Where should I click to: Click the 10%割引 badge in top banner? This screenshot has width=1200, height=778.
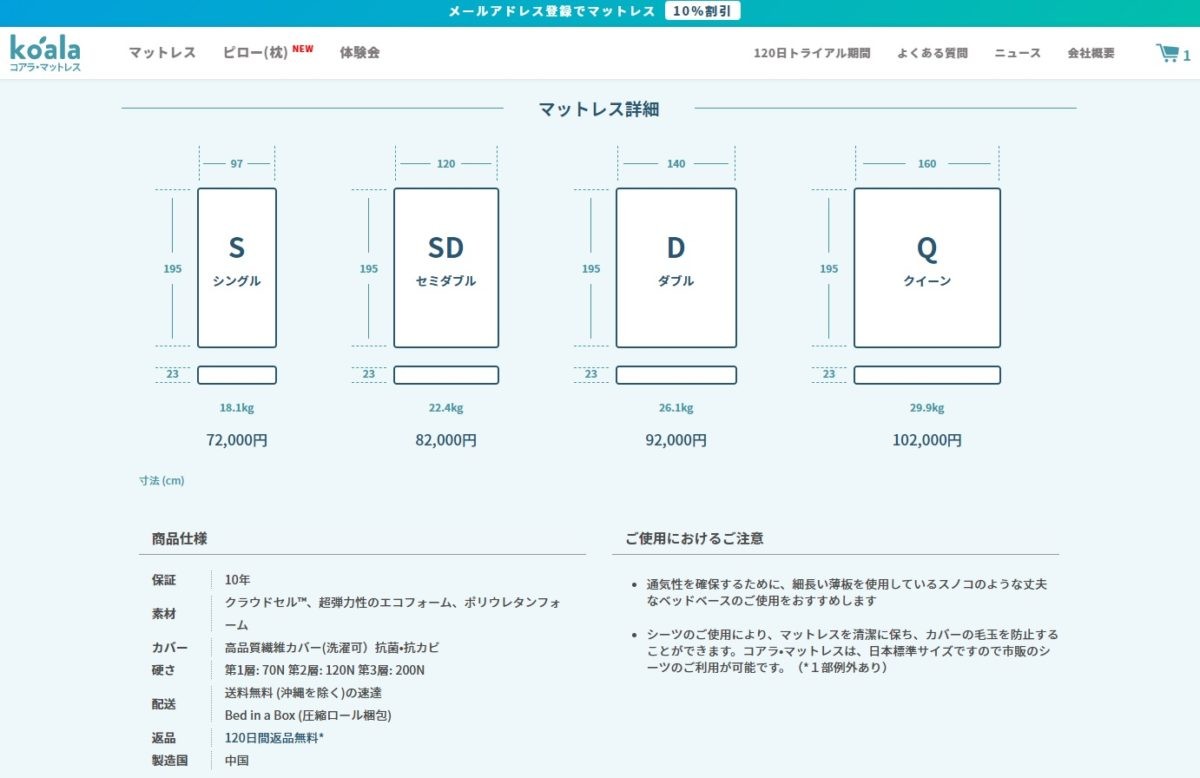coord(701,12)
